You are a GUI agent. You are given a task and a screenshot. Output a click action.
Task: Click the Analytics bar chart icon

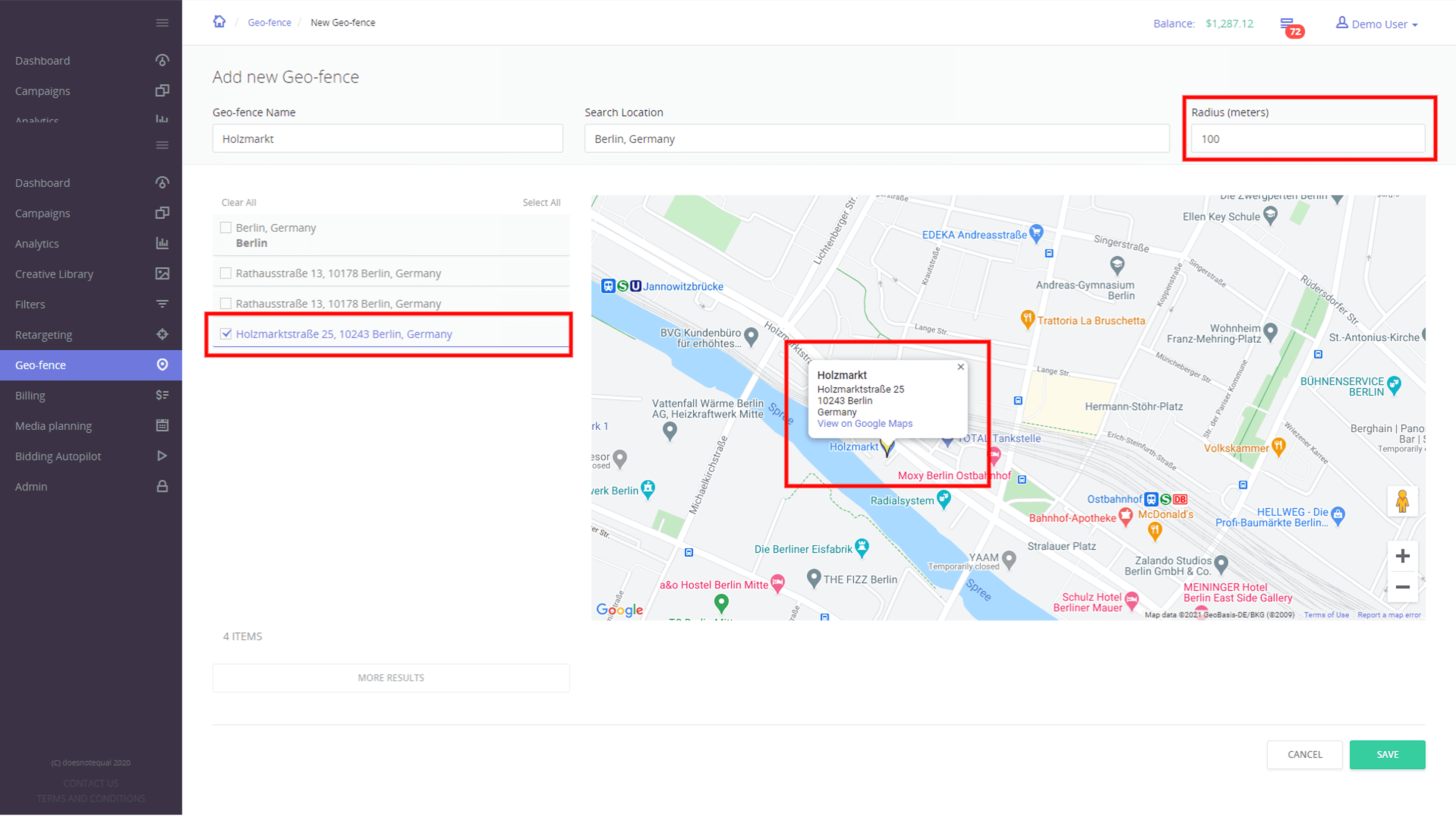point(162,243)
